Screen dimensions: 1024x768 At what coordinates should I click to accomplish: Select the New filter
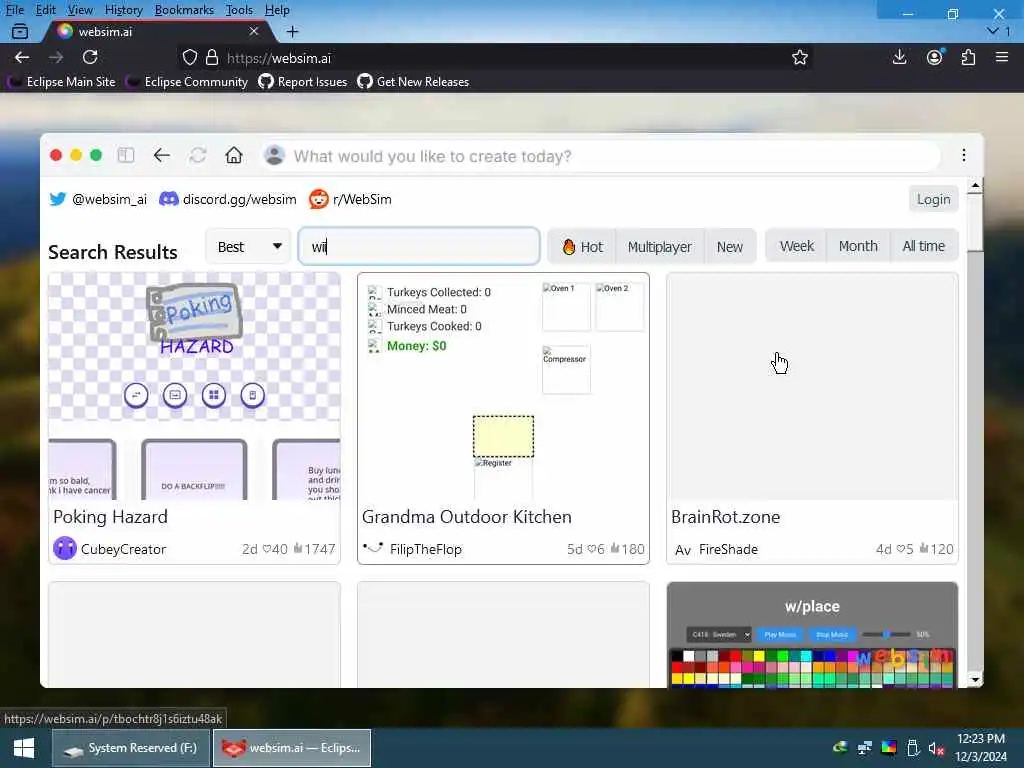point(729,247)
